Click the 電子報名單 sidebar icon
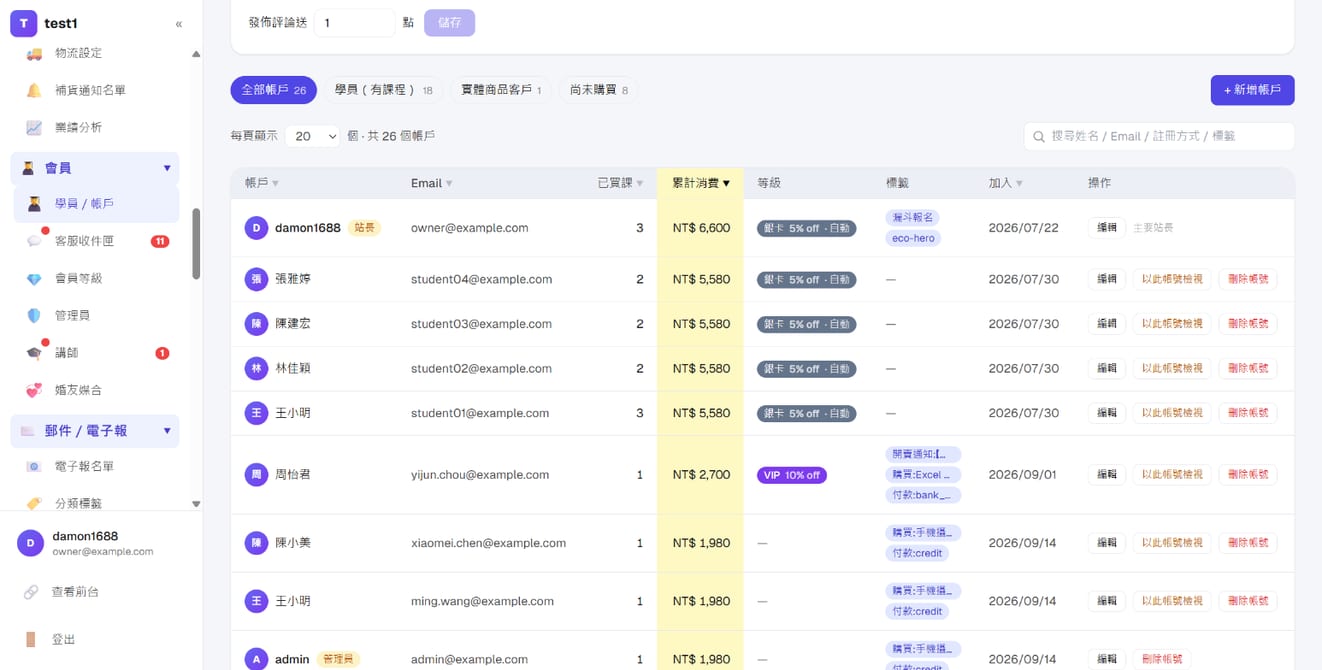 (34, 466)
